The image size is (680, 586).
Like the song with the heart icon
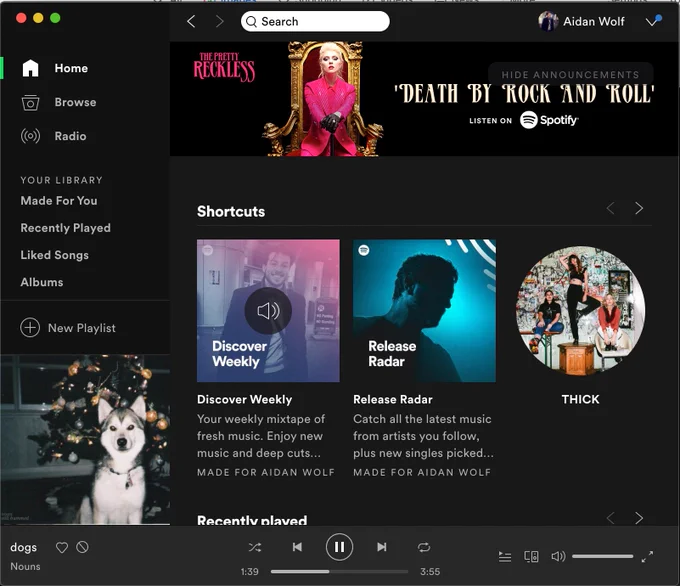click(62, 547)
